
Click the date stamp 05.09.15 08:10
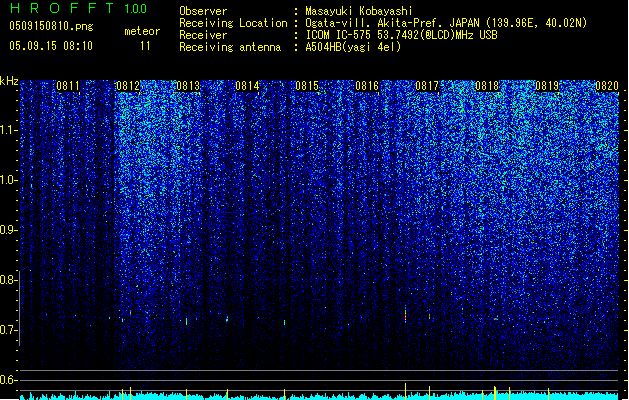(51, 46)
